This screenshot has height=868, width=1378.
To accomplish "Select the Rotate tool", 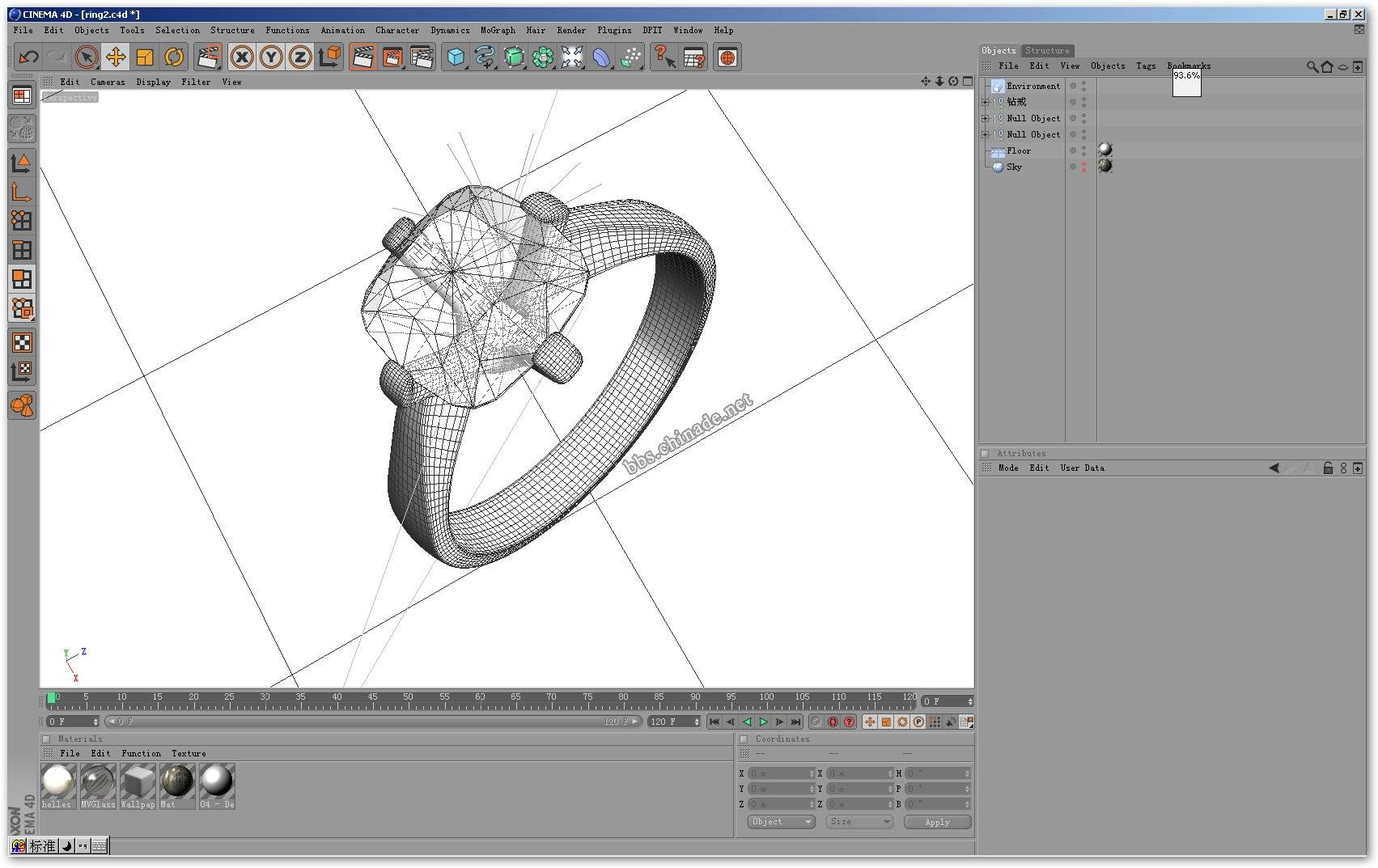I will (174, 57).
